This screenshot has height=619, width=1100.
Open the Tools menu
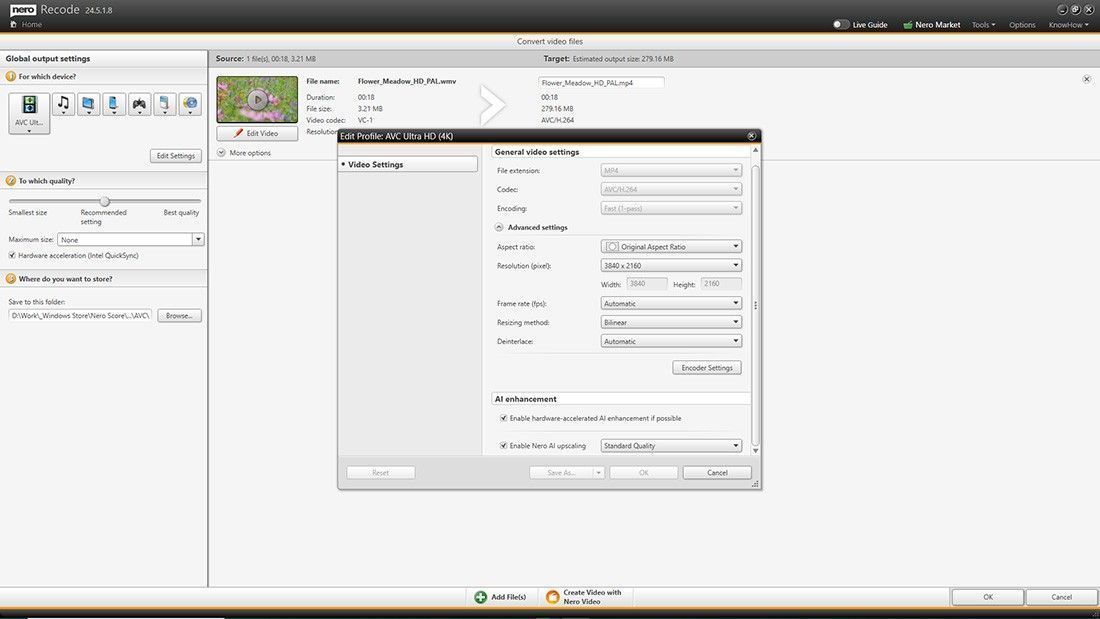pos(984,25)
